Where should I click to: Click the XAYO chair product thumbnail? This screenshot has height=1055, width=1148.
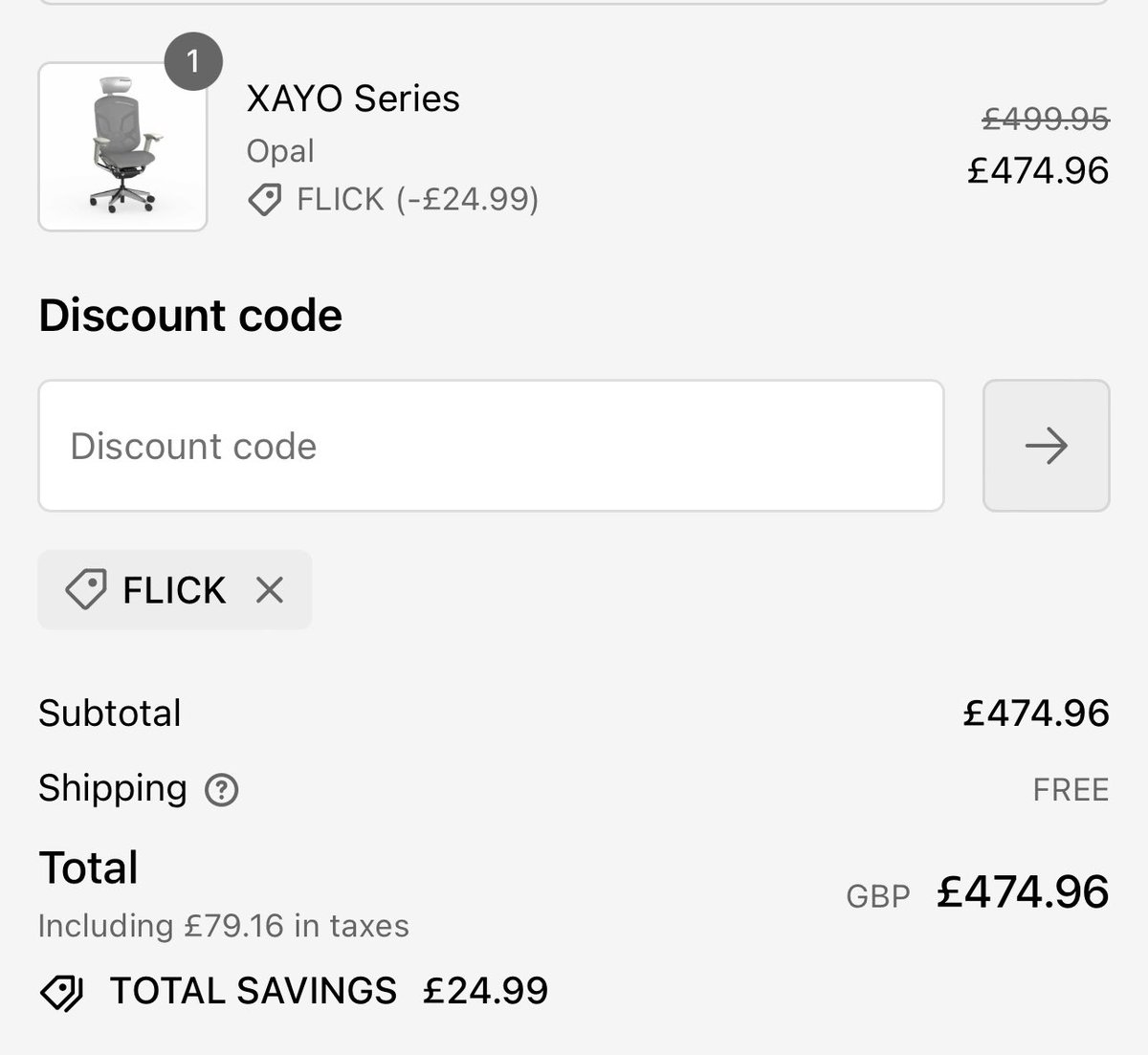tap(122, 147)
